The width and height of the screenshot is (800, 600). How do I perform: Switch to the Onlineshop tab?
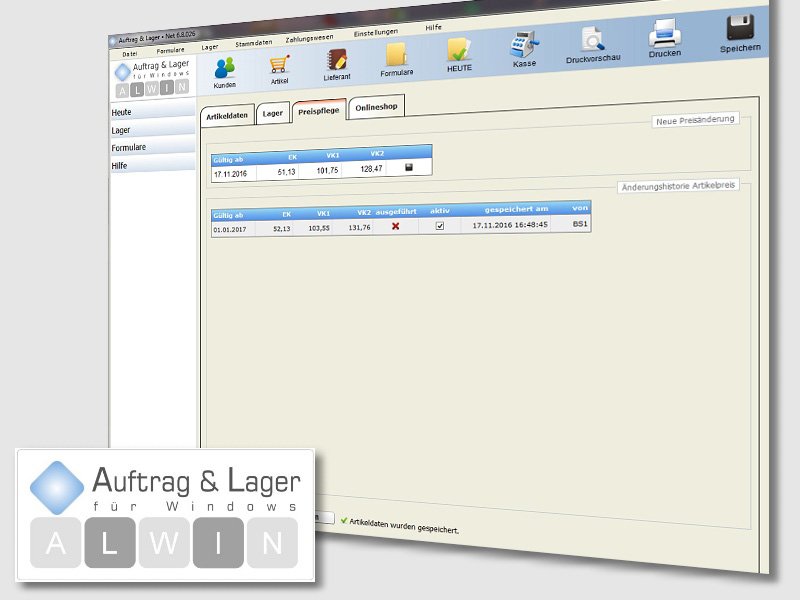377,107
